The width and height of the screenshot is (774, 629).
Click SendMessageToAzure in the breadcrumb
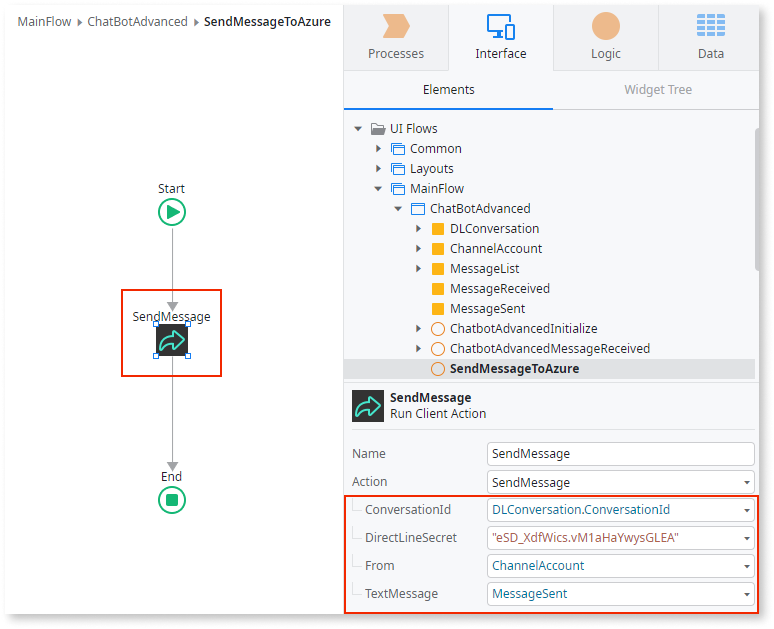267,22
